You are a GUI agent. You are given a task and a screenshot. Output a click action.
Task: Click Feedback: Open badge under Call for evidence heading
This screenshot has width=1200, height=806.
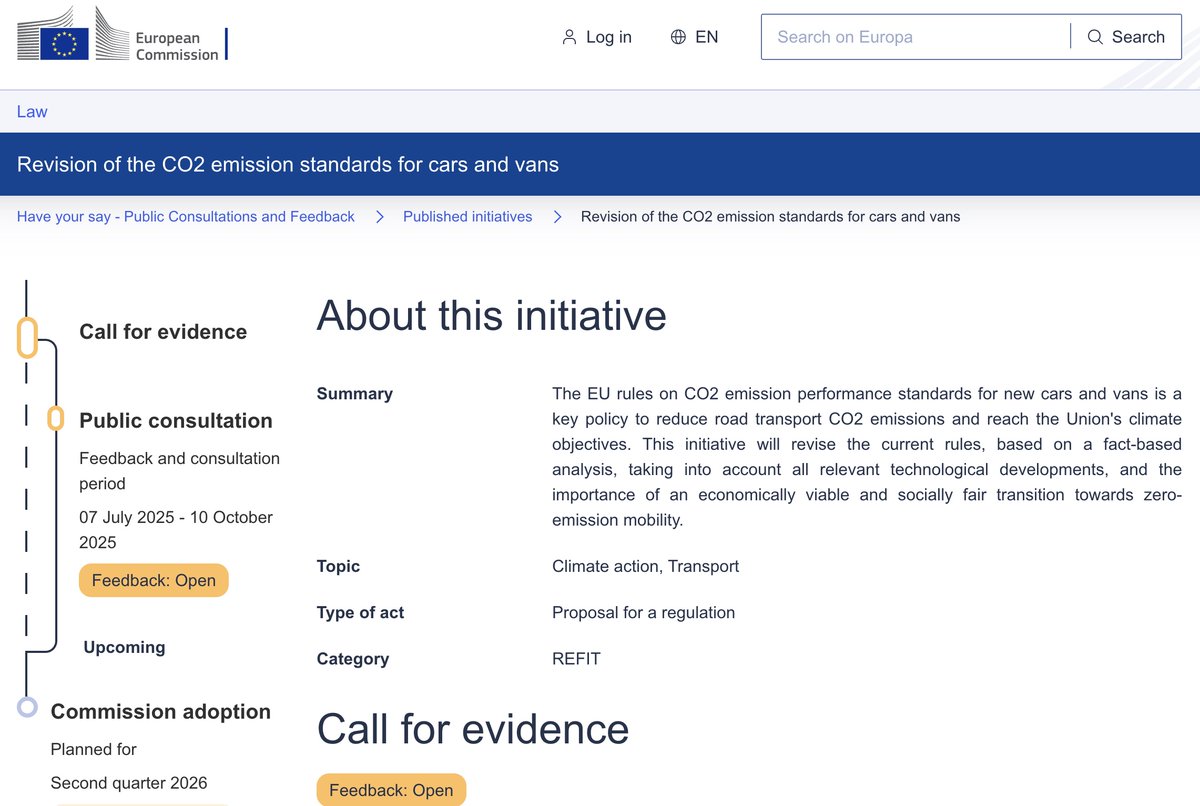(x=391, y=789)
